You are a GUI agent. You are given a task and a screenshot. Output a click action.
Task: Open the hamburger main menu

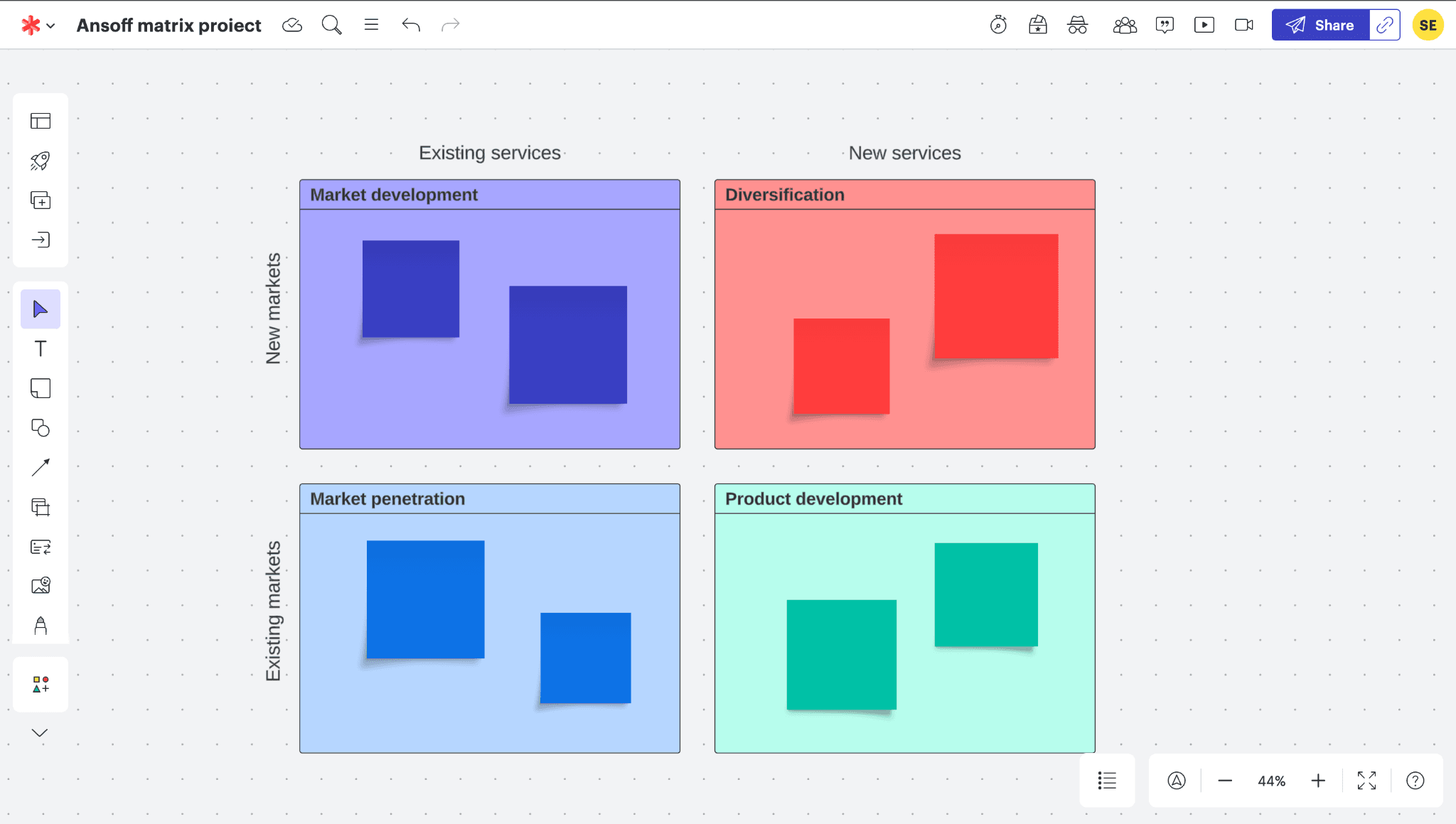[371, 25]
